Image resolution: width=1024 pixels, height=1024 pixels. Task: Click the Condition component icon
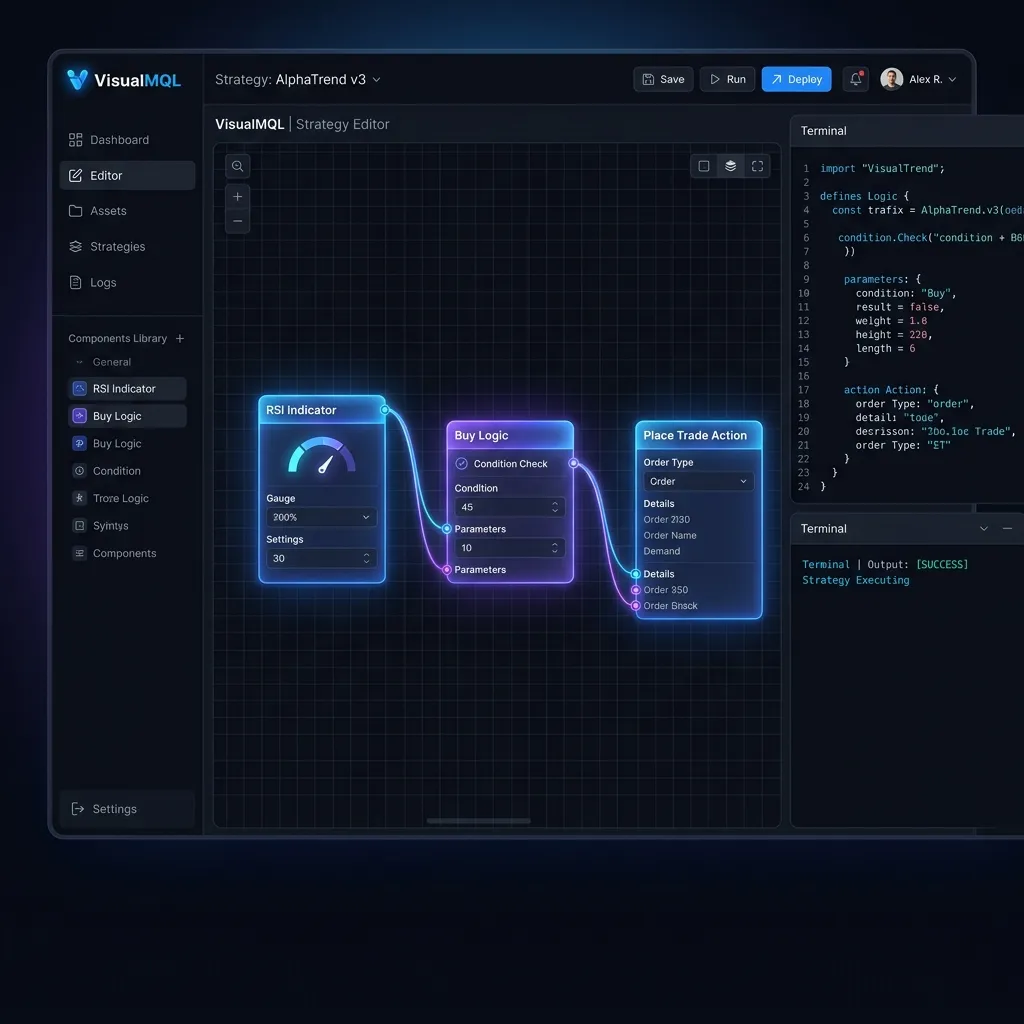(80, 471)
